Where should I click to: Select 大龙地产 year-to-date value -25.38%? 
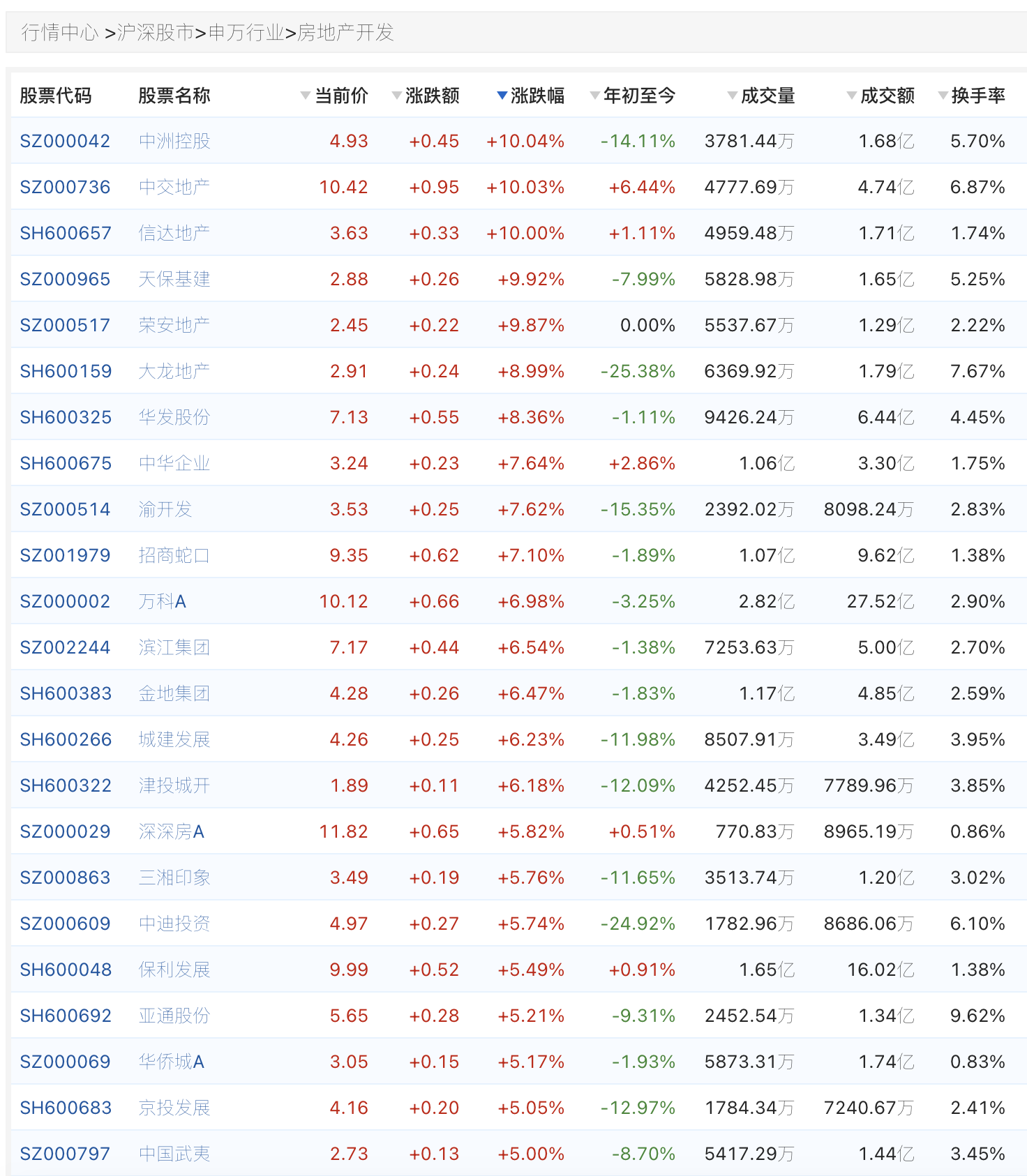click(638, 371)
